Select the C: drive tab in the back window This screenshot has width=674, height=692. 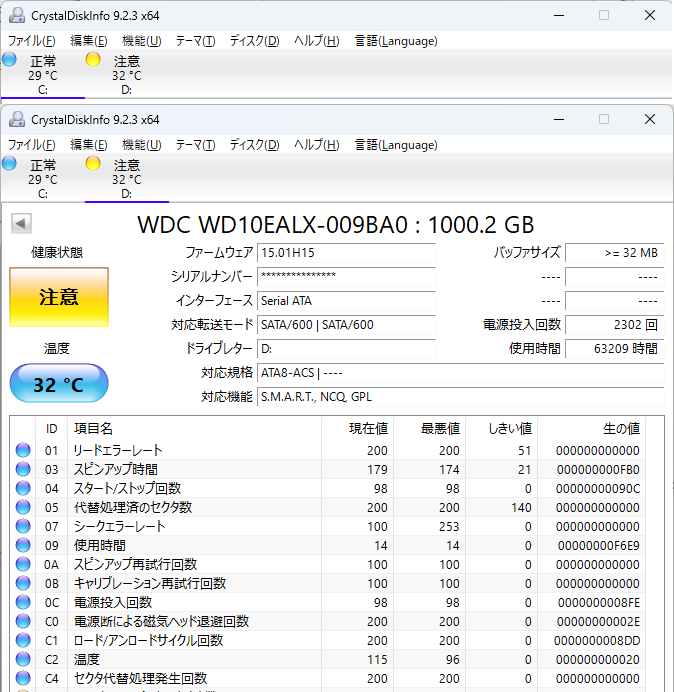tap(43, 75)
